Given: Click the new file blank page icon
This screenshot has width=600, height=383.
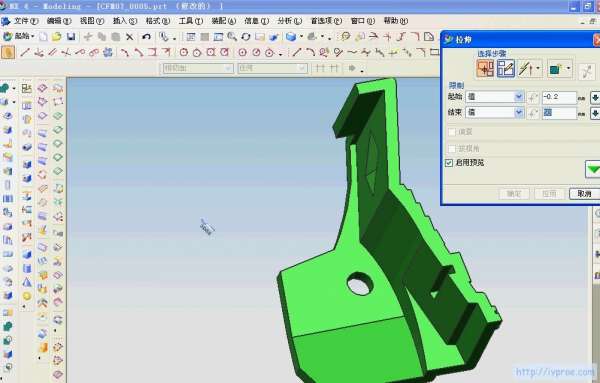Looking at the screenshot, I should click(43, 37).
